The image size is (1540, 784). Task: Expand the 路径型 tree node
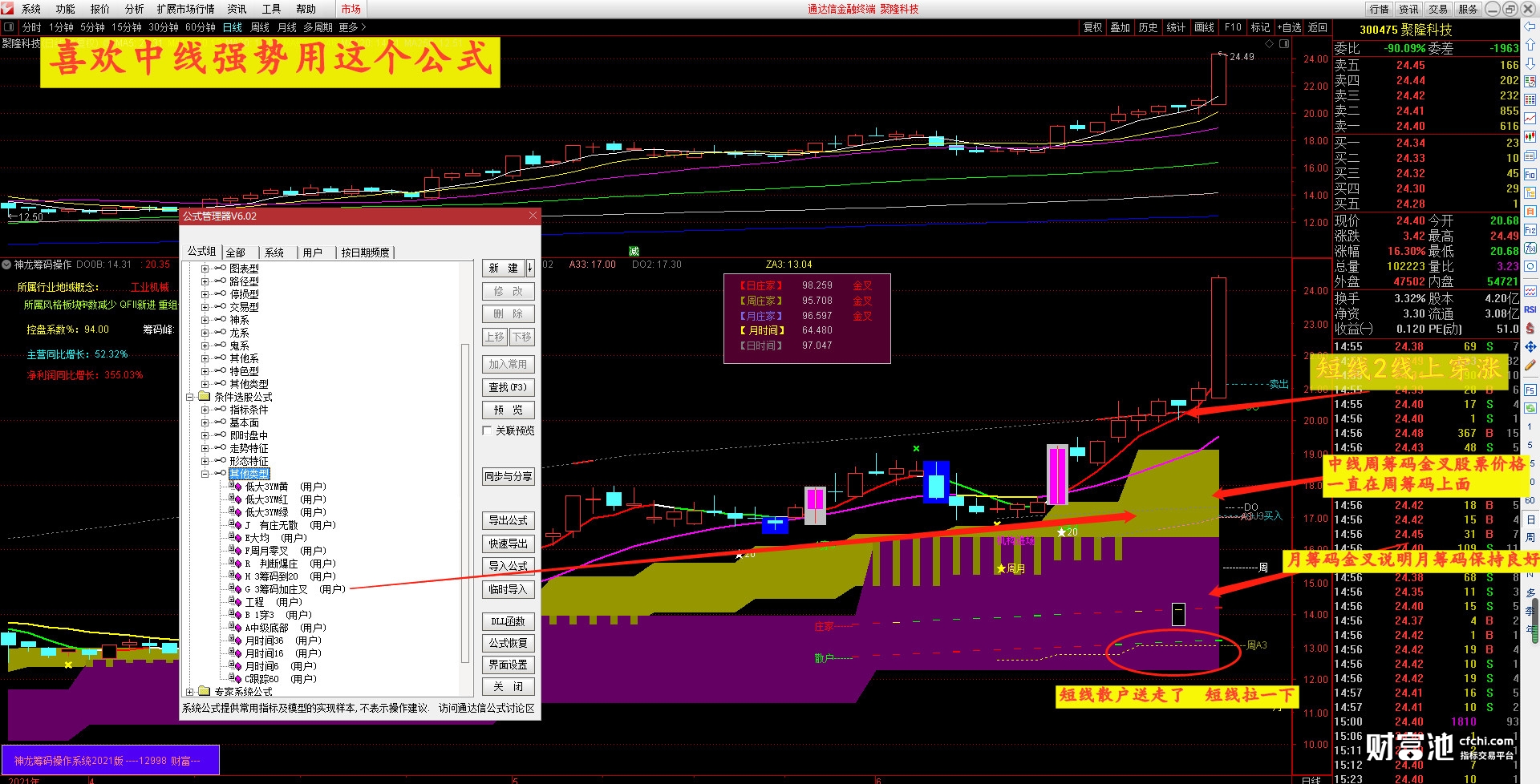click(x=205, y=281)
